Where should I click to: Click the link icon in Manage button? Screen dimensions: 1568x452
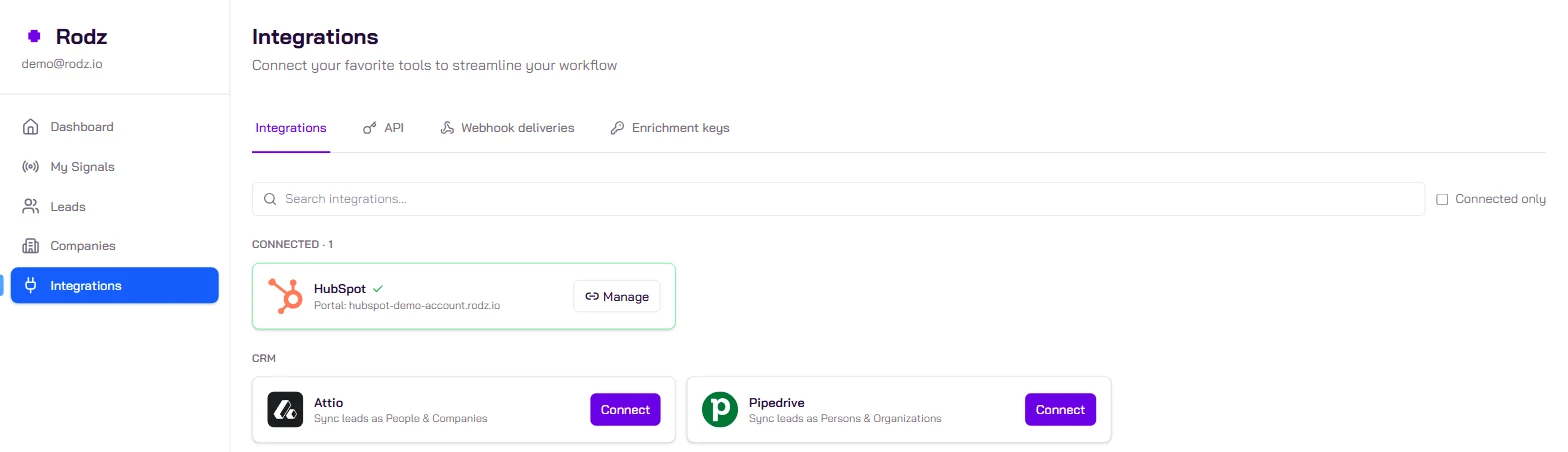(x=592, y=297)
